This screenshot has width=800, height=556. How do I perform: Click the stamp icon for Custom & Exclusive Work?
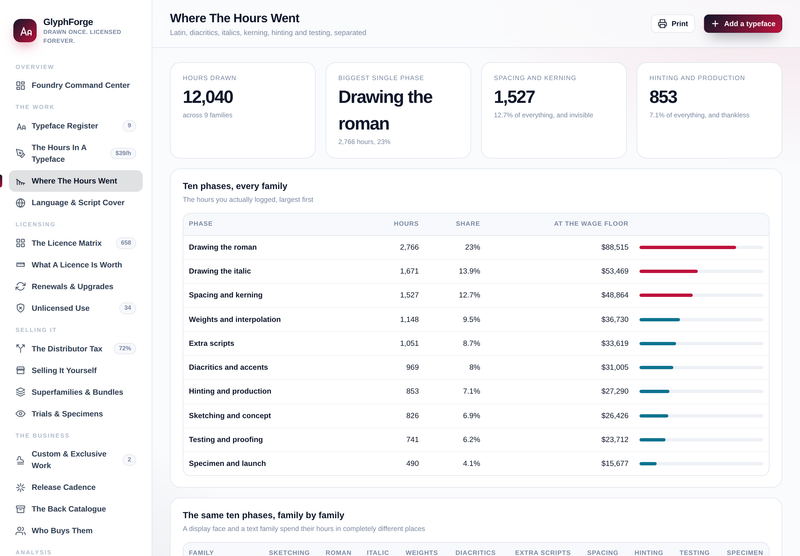(20, 460)
